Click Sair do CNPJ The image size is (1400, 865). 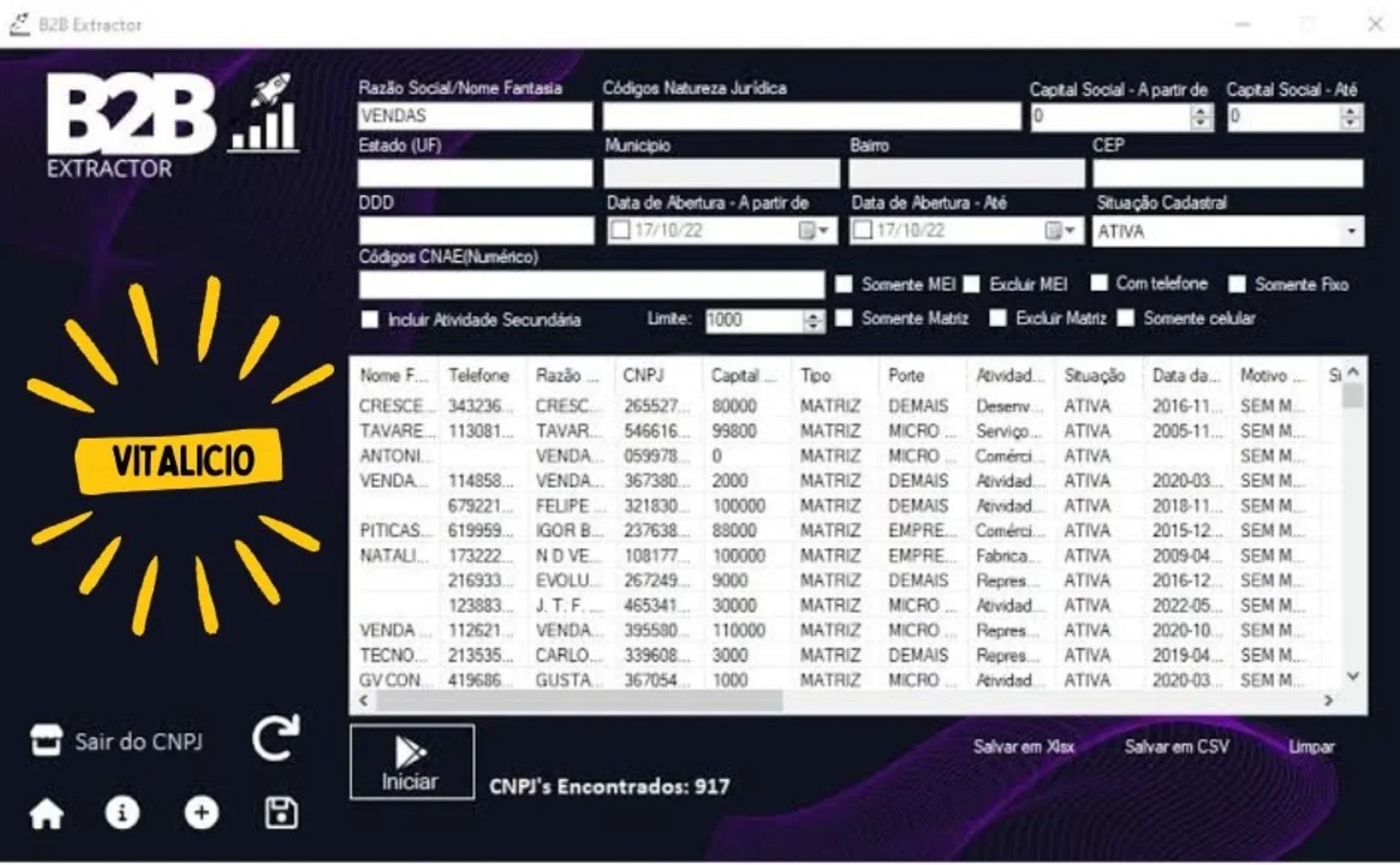[138, 742]
